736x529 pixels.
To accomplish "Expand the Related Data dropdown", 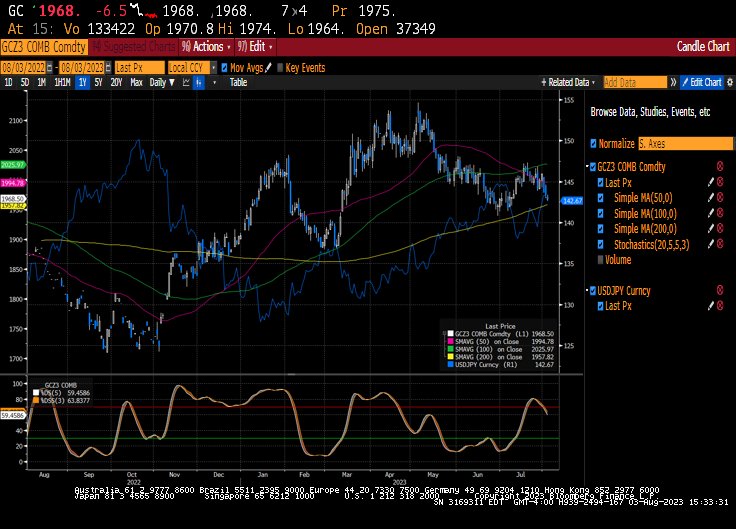I will (x=568, y=83).
